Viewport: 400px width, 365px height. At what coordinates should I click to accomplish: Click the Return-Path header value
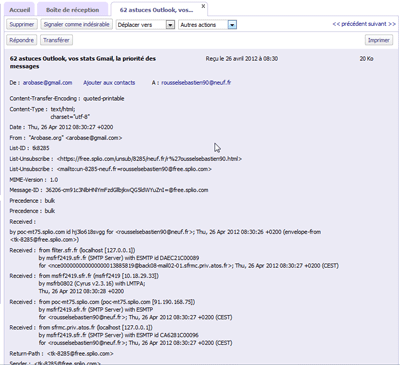[x=80, y=354]
